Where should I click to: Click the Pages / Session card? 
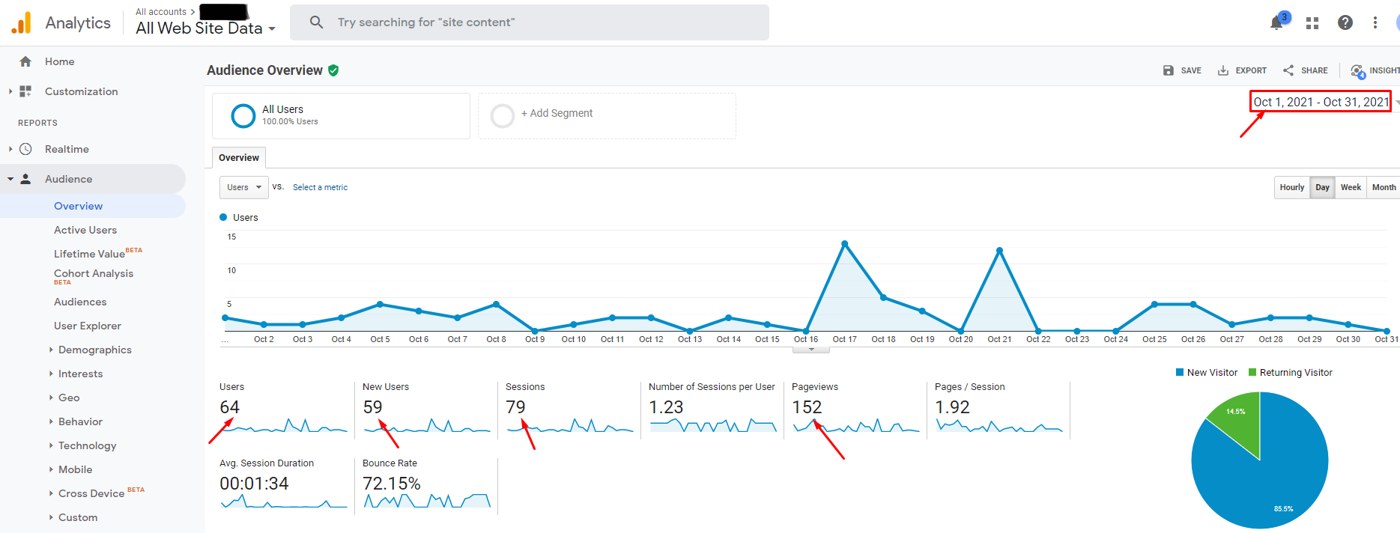click(998, 409)
